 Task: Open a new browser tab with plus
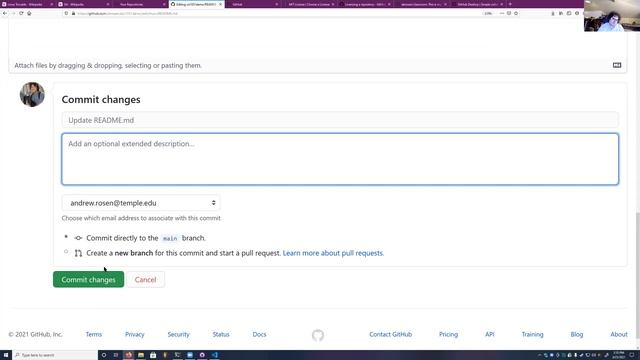[x=510, y=4]
